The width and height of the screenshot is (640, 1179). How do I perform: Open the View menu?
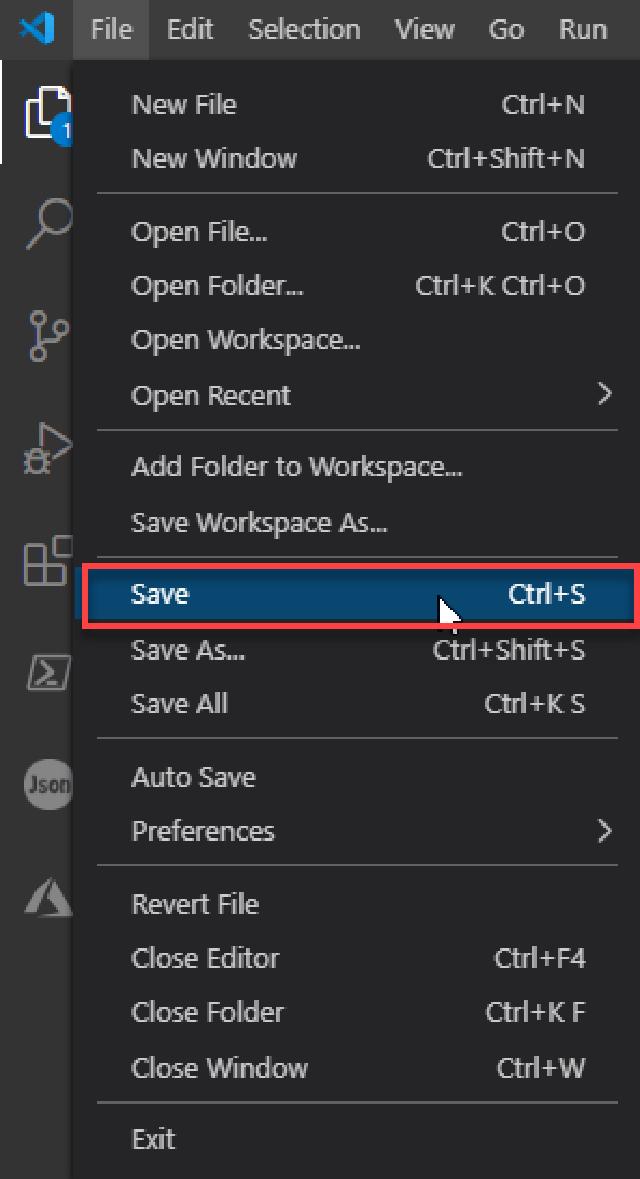[x=425, y=29]
